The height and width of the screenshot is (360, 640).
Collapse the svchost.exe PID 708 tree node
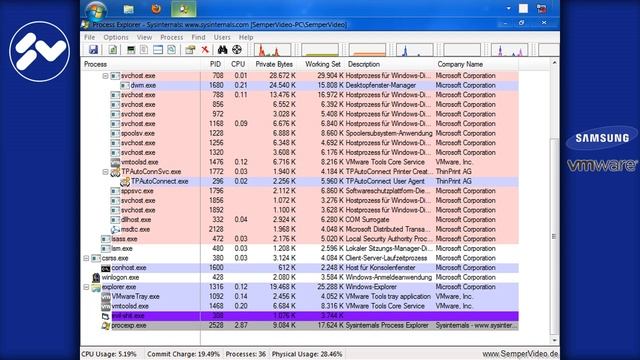(x=105, y=76)
